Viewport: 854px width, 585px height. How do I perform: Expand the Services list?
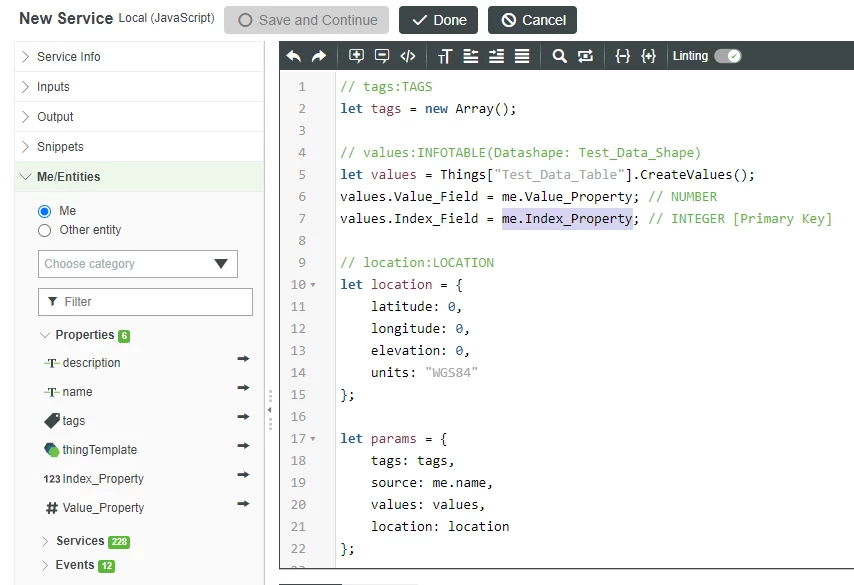click(45, 541)
